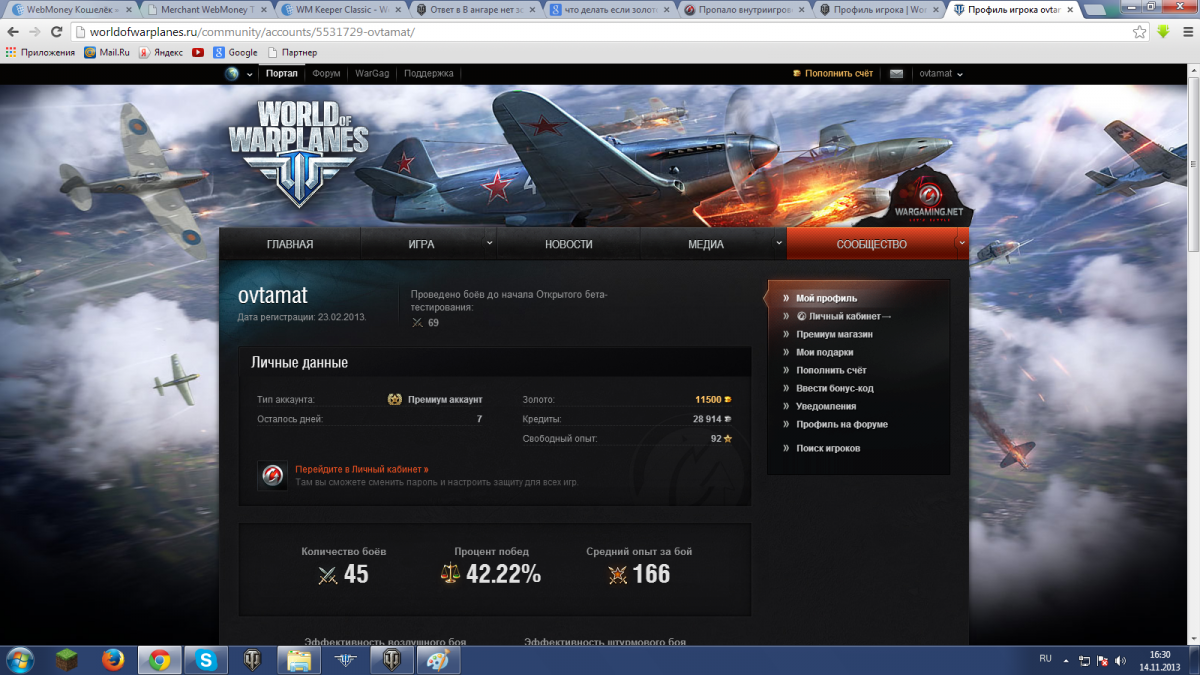The image size is (1200, 675).
Task: Open the globe language selector icon
Action: 233,73
